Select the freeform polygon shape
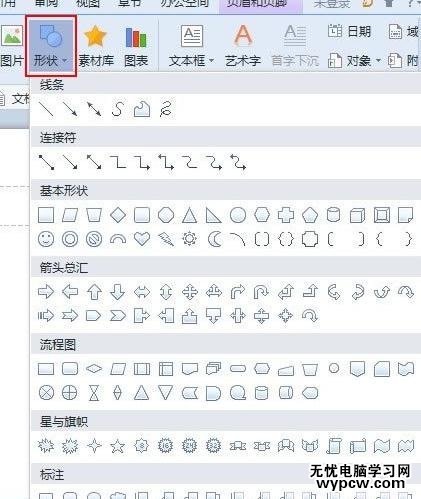This screenshot has width=421, height=499. click(x=142, y=109)
